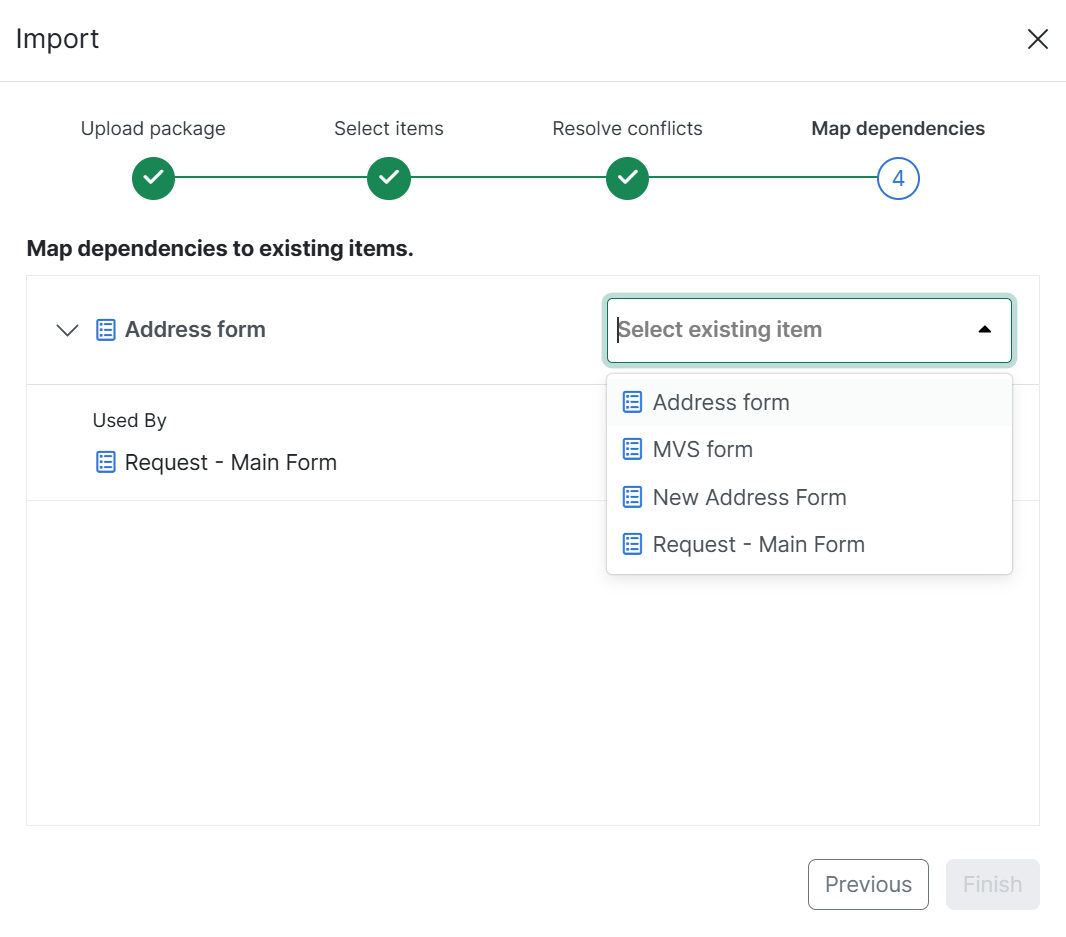Focus the 'Select existing item' input field
1066x937 pixels.
[x=780, y=330]
